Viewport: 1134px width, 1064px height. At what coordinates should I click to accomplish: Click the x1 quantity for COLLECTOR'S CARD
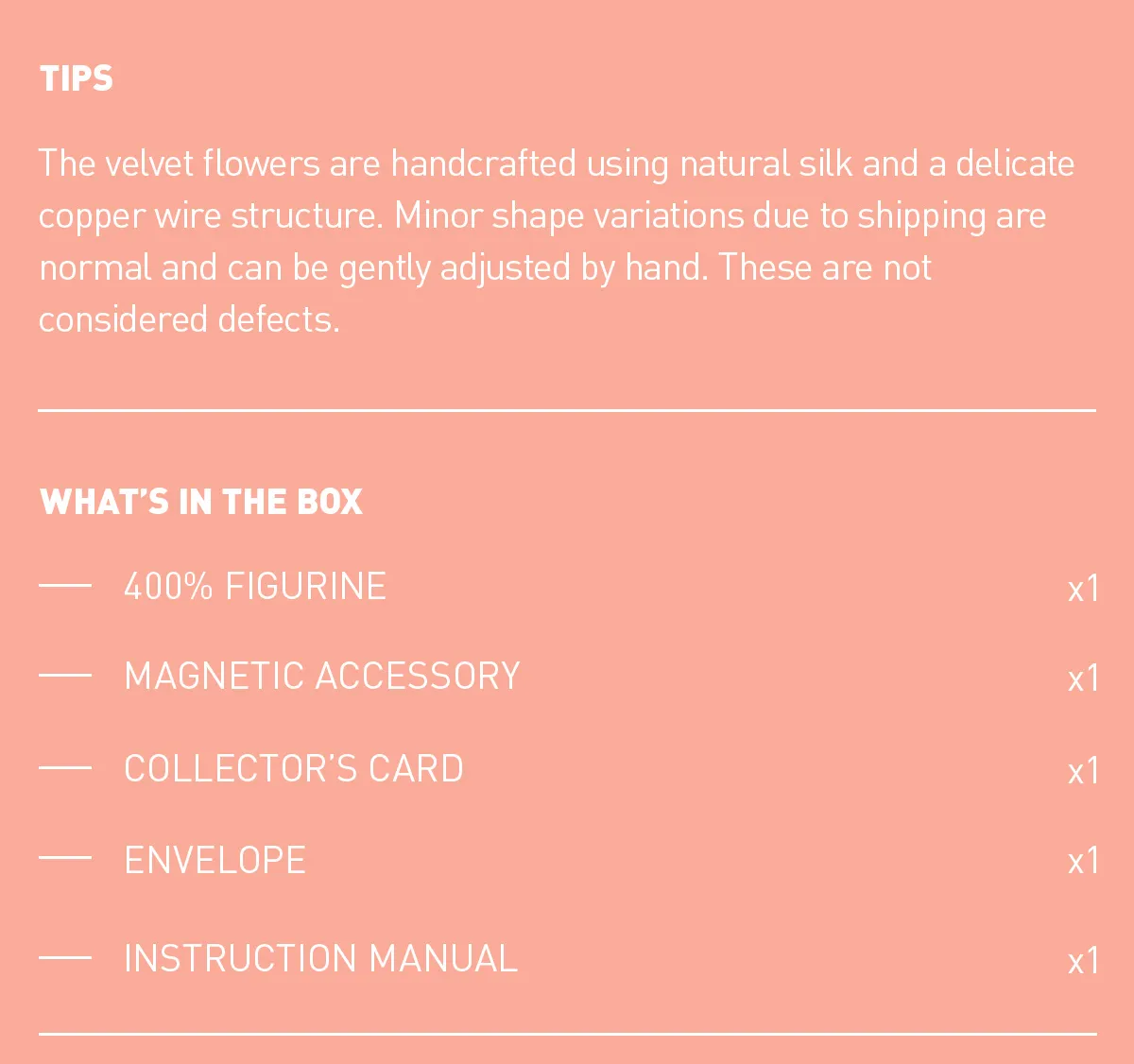click(1083, 772)
